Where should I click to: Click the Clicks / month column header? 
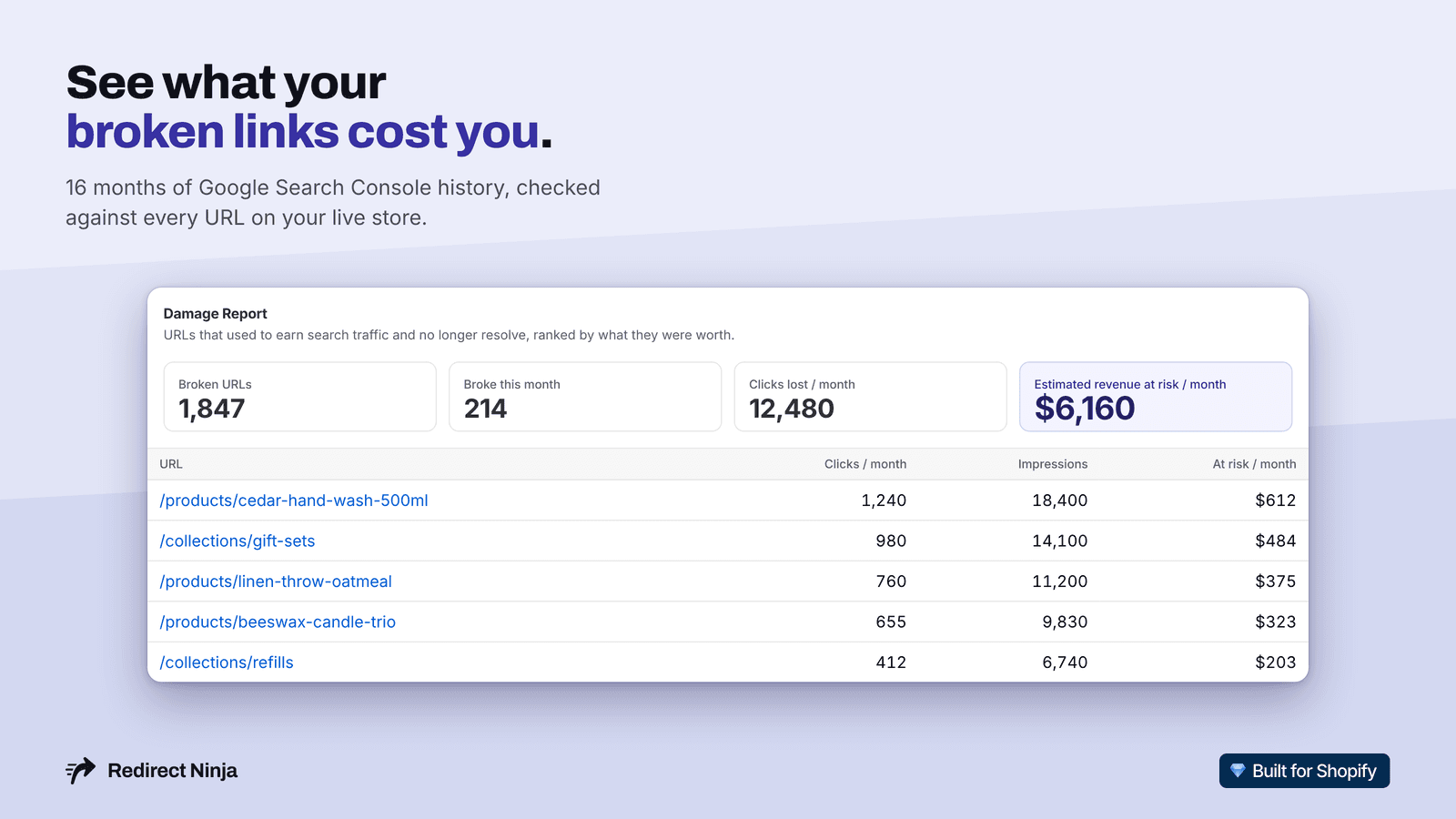tap(865, 464)
